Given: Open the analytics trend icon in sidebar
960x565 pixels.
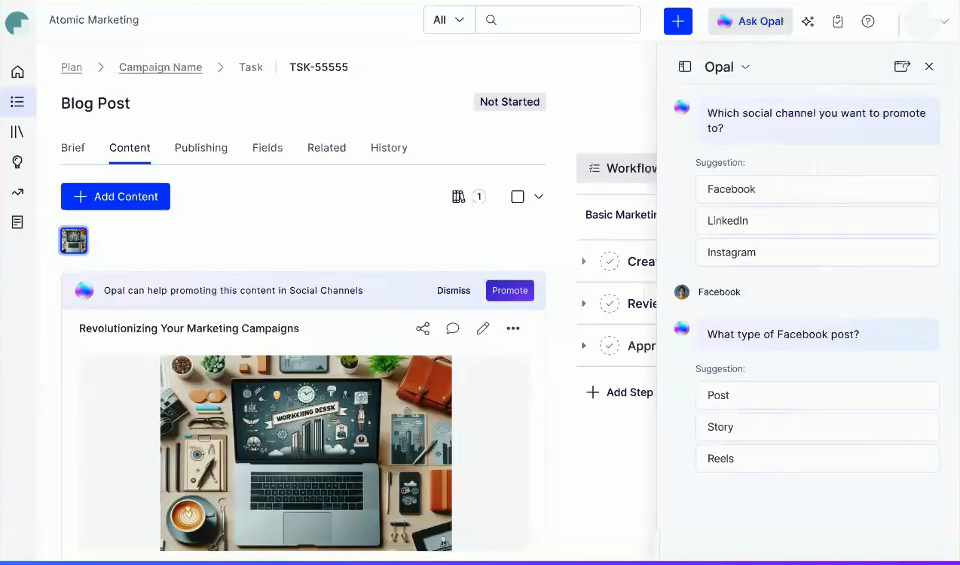Looking at the screenshot, I should (18, 192).
